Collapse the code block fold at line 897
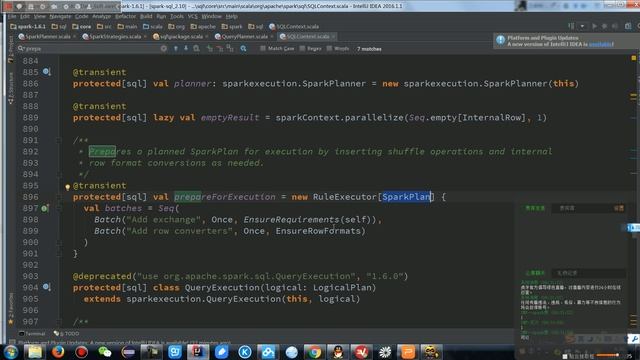 point(58,208)
